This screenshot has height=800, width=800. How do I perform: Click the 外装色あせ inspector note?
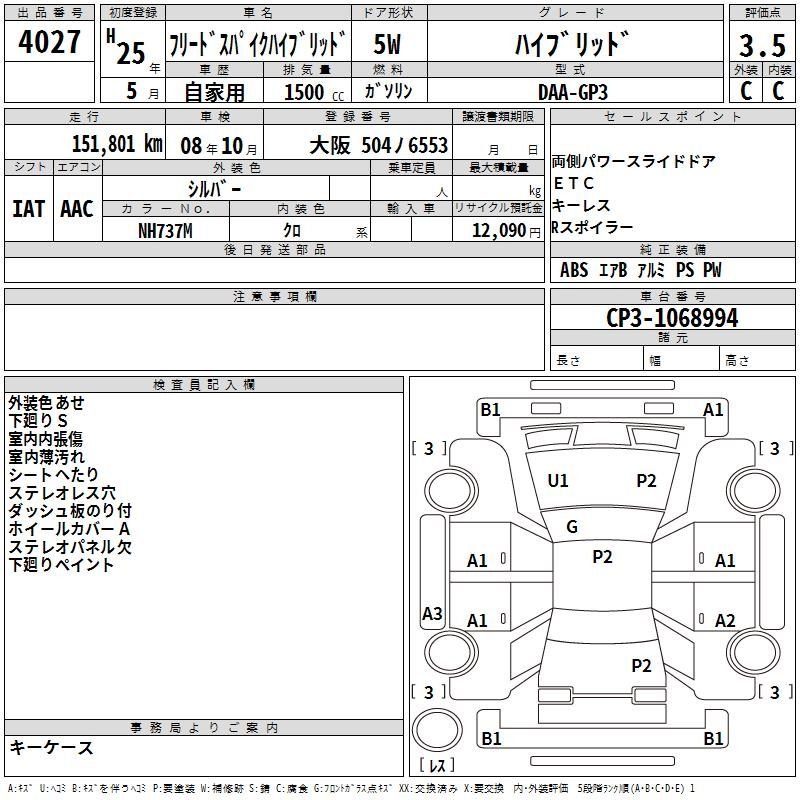(47, 402)
